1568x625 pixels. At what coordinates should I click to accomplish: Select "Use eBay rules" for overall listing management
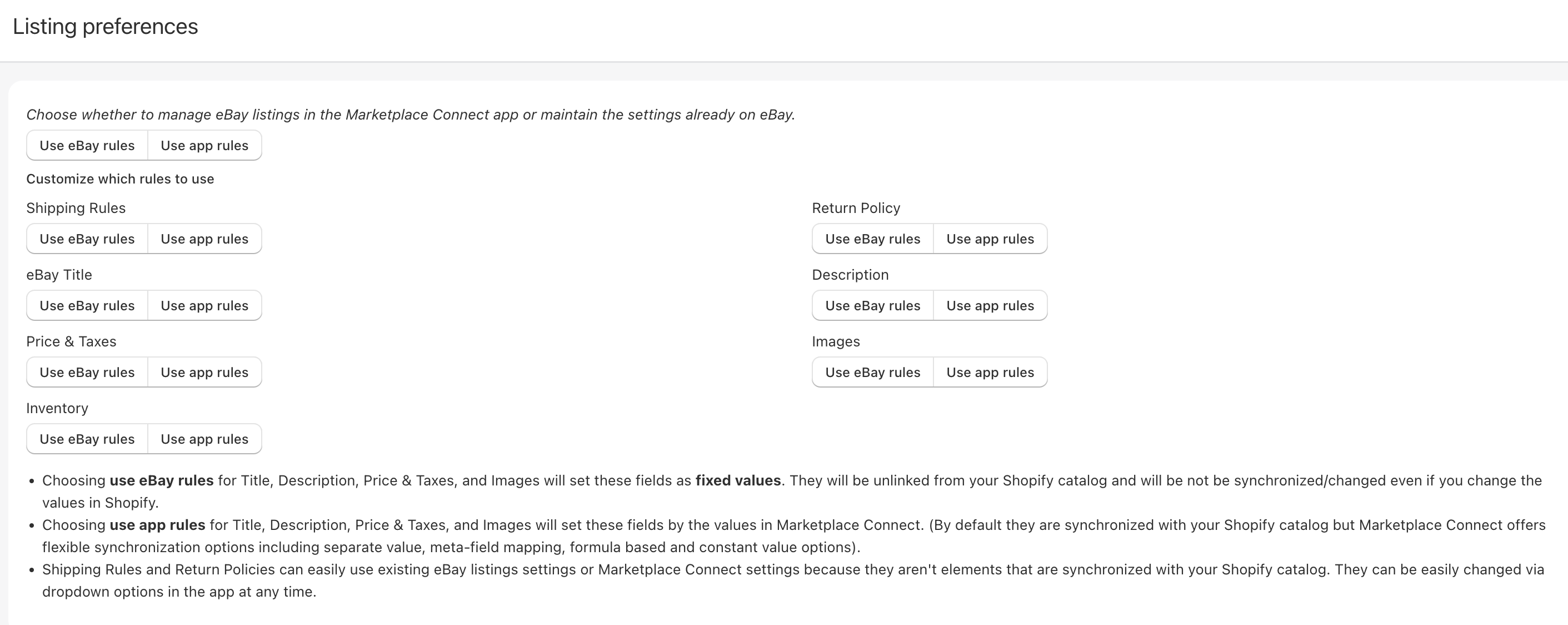coord(87,145)
